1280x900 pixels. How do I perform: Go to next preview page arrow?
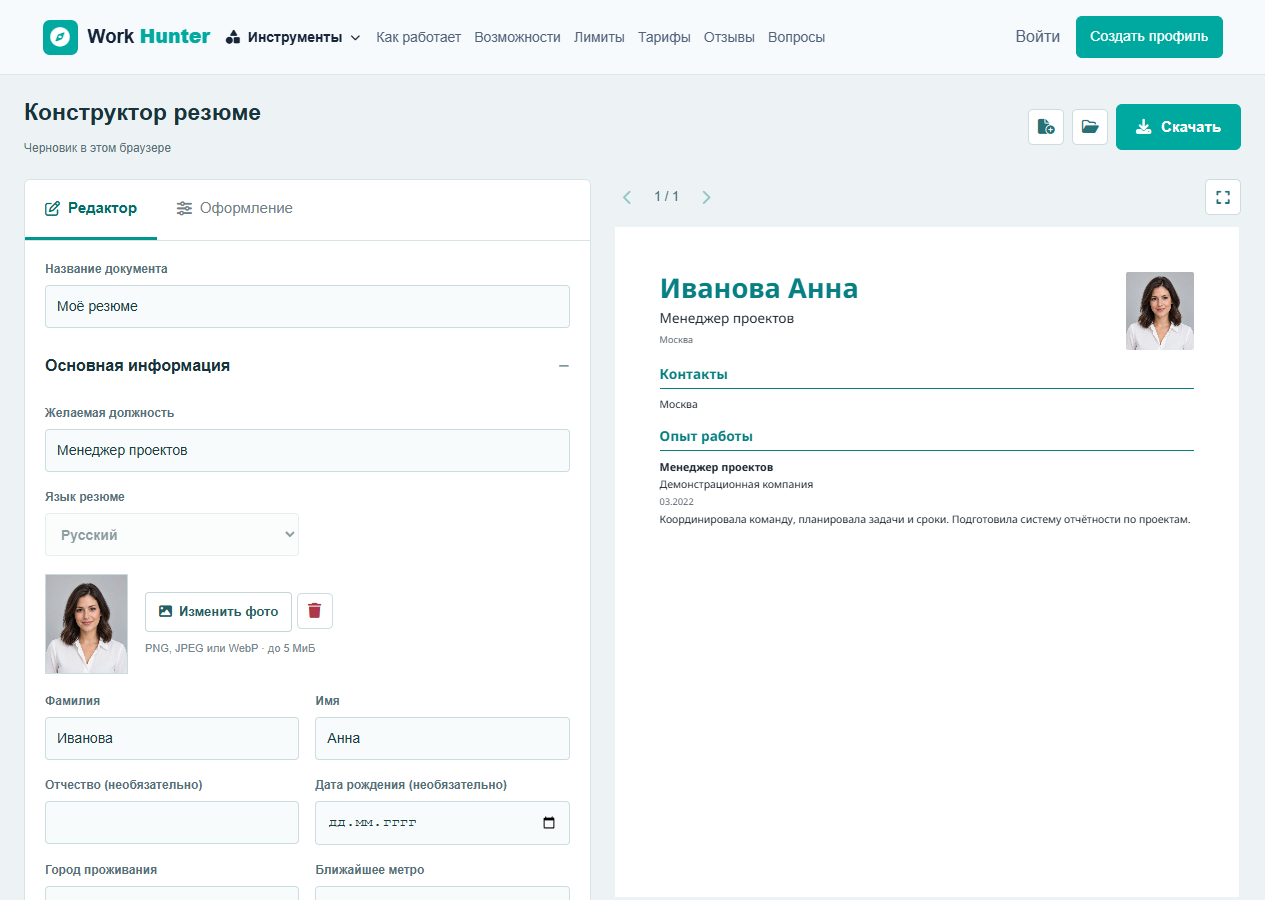[706, 197]
